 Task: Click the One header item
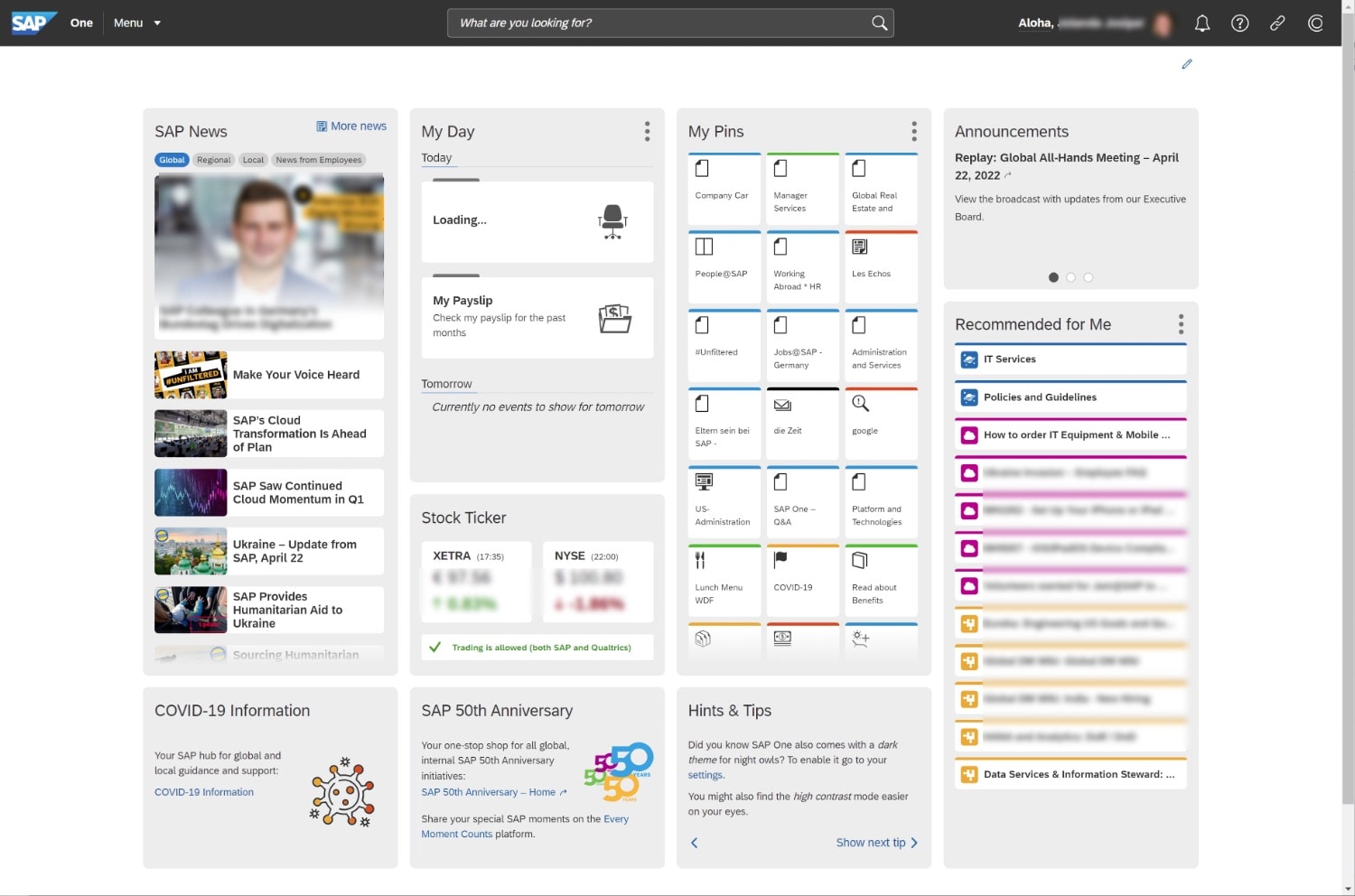click(x=81, y=23)
